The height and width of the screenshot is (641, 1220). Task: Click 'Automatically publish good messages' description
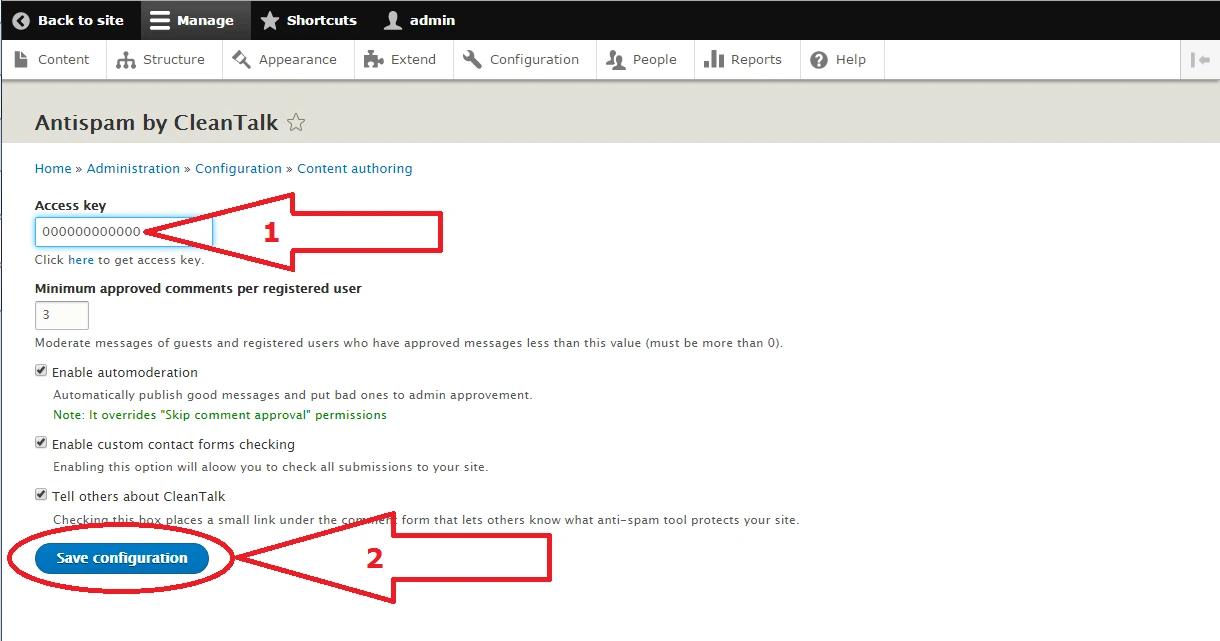[x=293, y=395]
